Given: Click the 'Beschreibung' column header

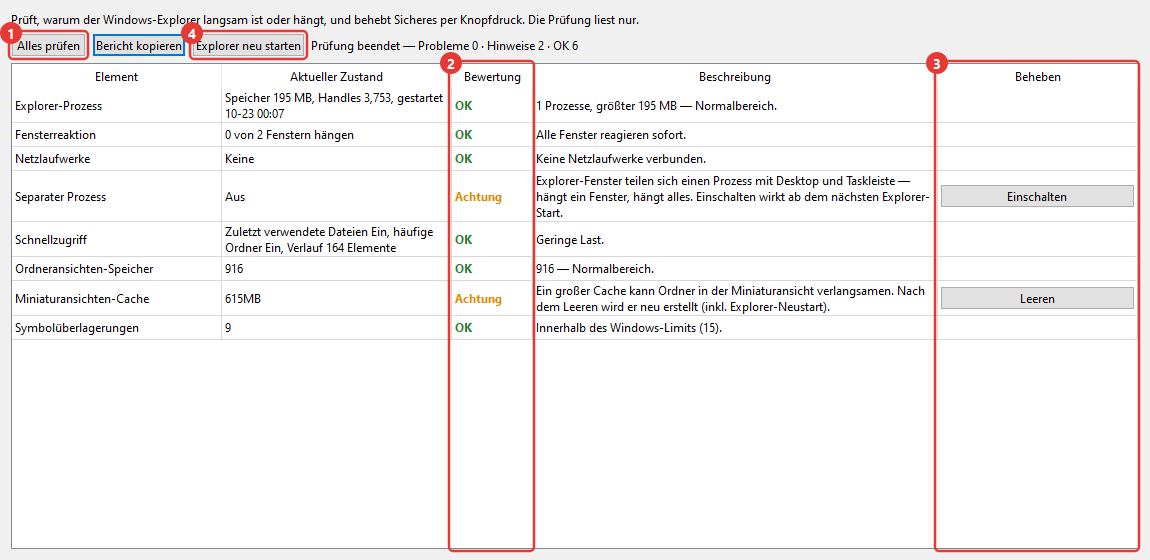Looking at the screenshot, I should 735,76.
